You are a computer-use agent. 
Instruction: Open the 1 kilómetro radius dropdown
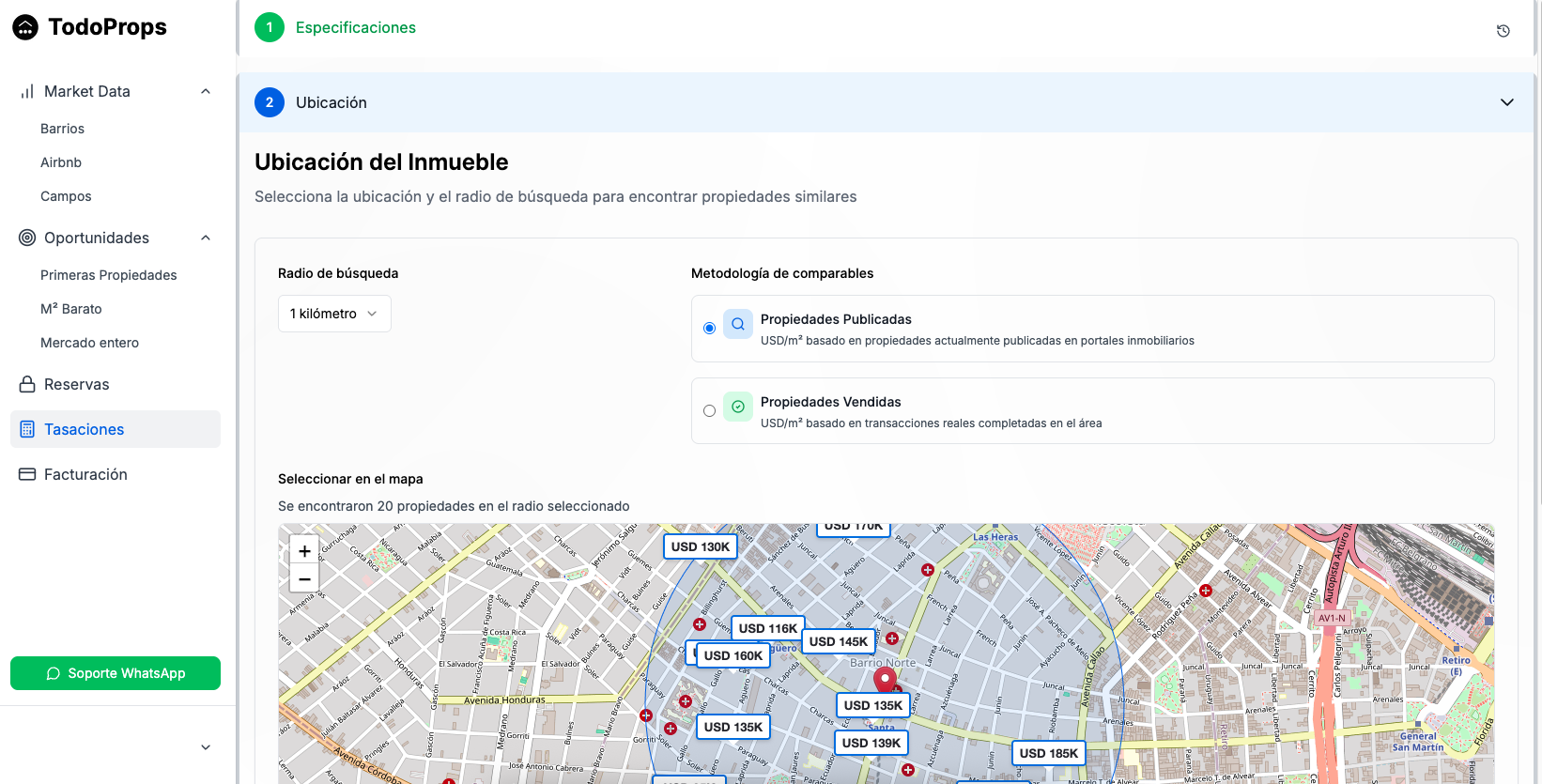pyautogui.click(x=334, y=314)
